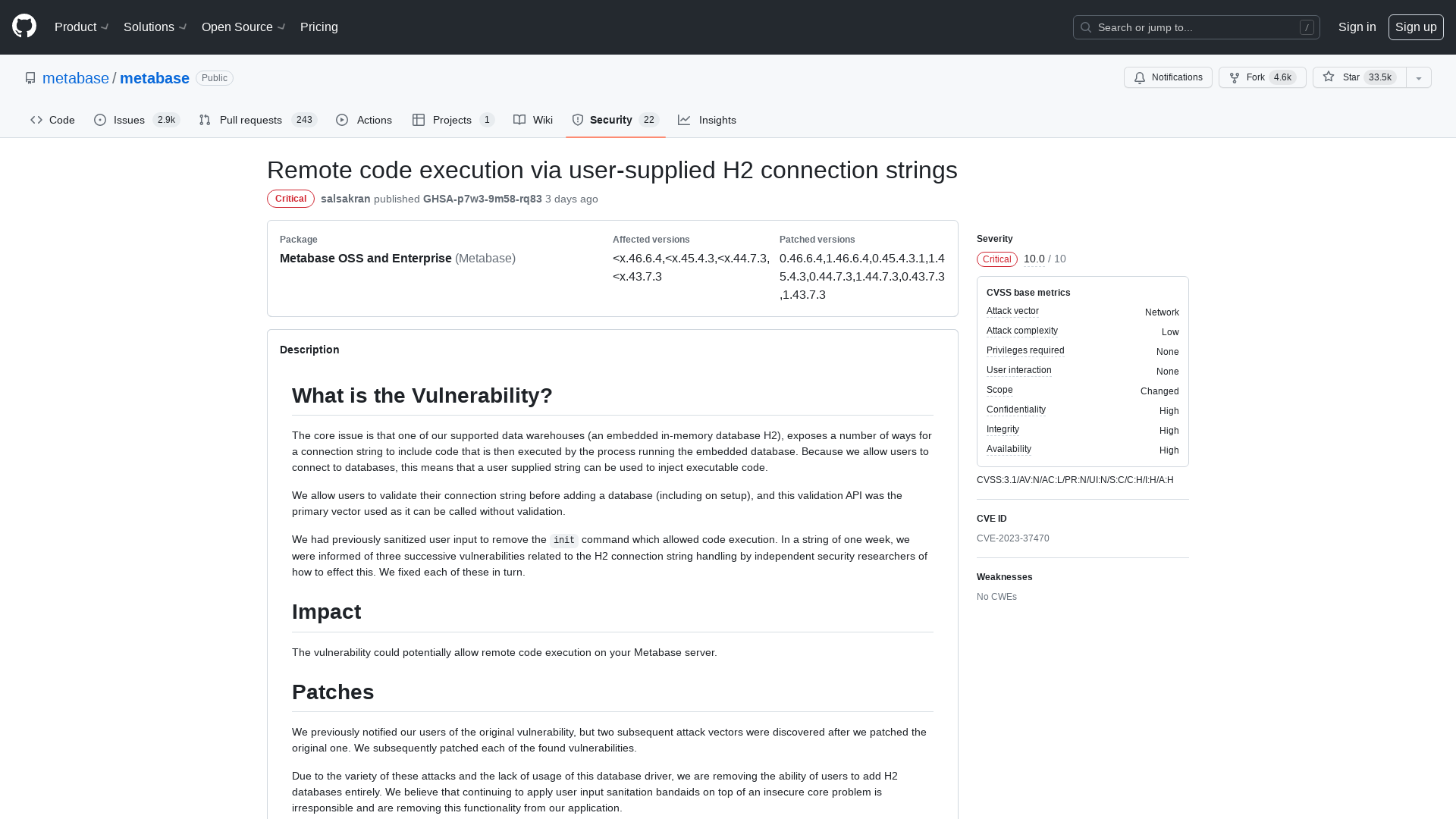The width and height of the screenshot is (1456, 819).
Task: Click the CVSS:3.1 vector string
Action: coord(1075,480)
